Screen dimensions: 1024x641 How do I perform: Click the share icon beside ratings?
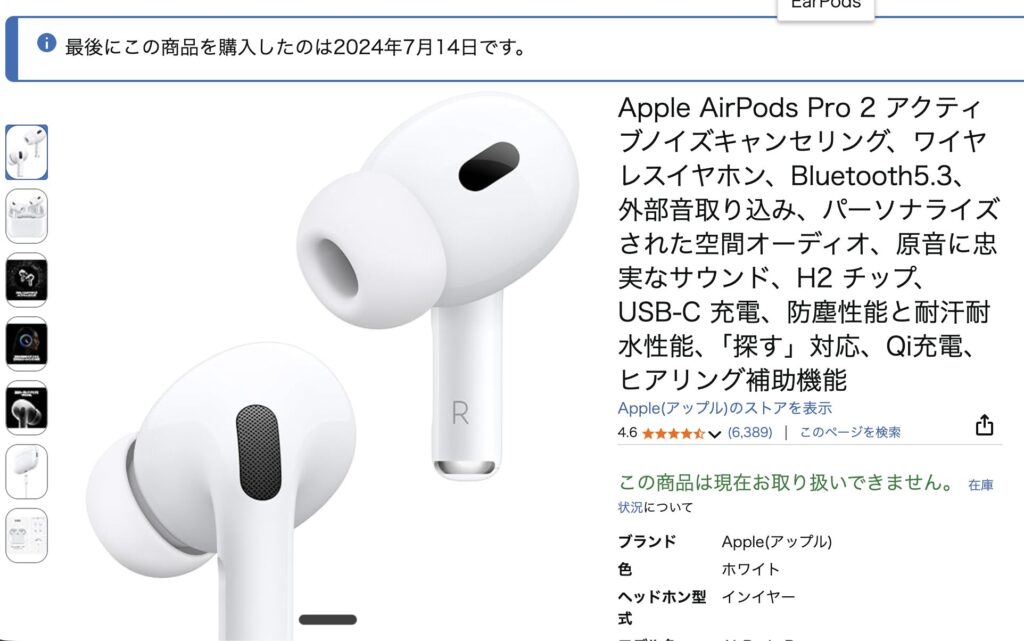point(984,424)
